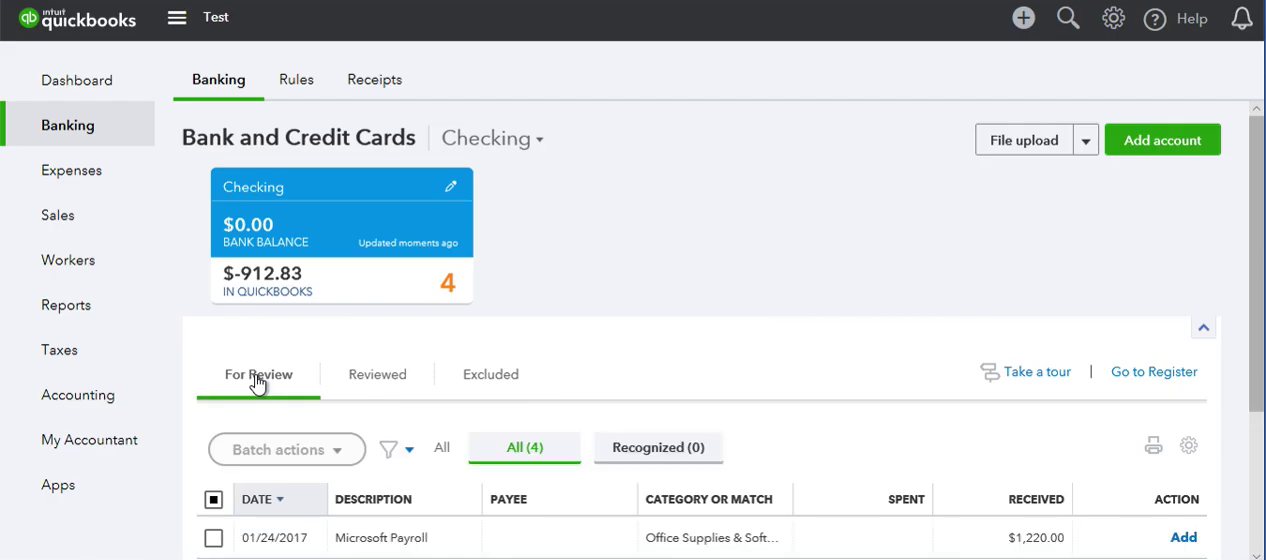1266x560 pixels.
Task: Add the Microsoft Payroll transaction
Action: click(x=1183, y=538)
